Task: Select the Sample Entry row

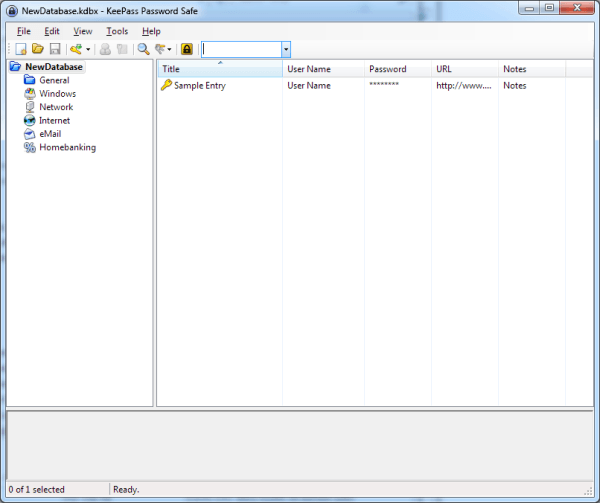Action: 362,86
